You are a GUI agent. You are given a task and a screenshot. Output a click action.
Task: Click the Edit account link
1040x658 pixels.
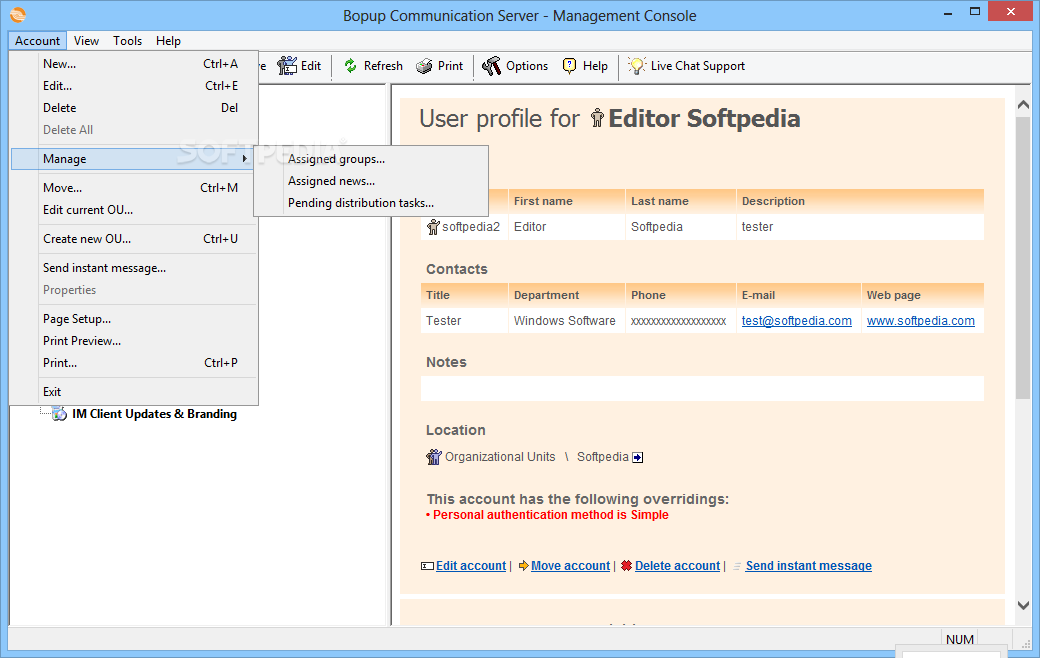[471, 566]
